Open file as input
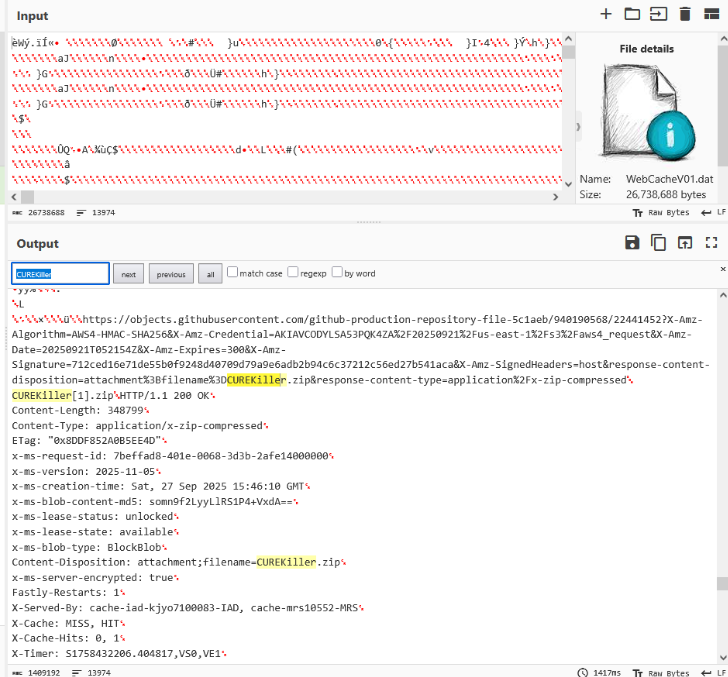This screenshot has width=728, height=677. [x=658, y=14]
